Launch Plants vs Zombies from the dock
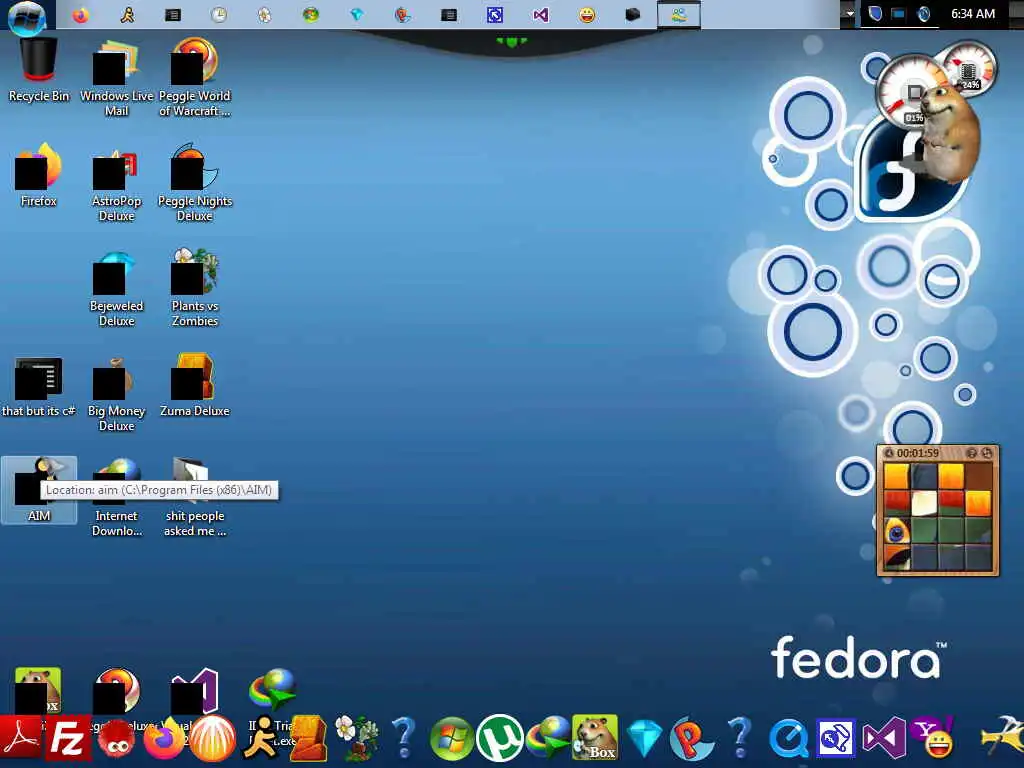Image resolution: width=1024 pixels, height=768 pixels. 357,739
